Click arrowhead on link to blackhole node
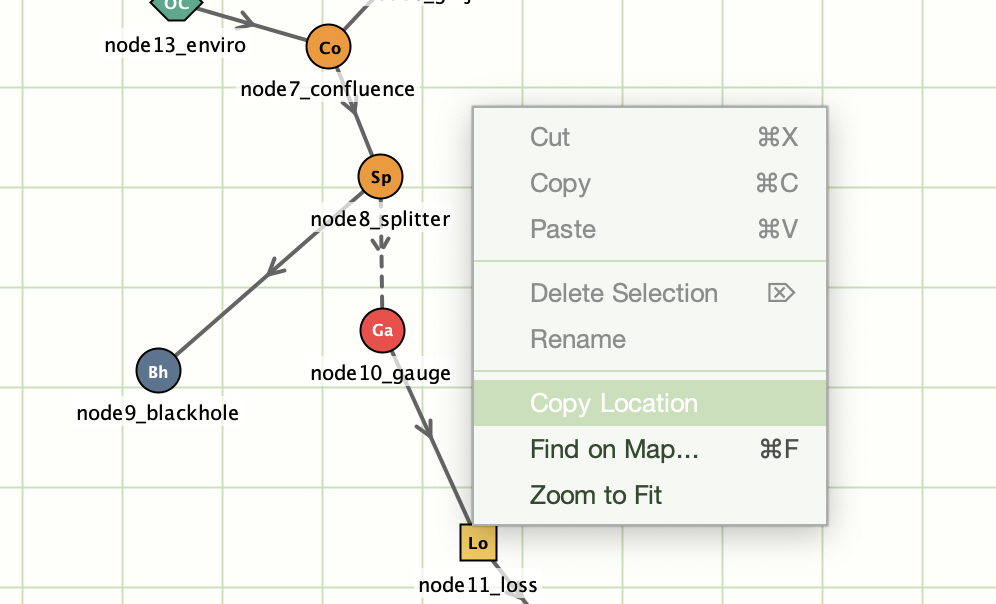This screenshot has height=604, width=996. pos(276,267)
